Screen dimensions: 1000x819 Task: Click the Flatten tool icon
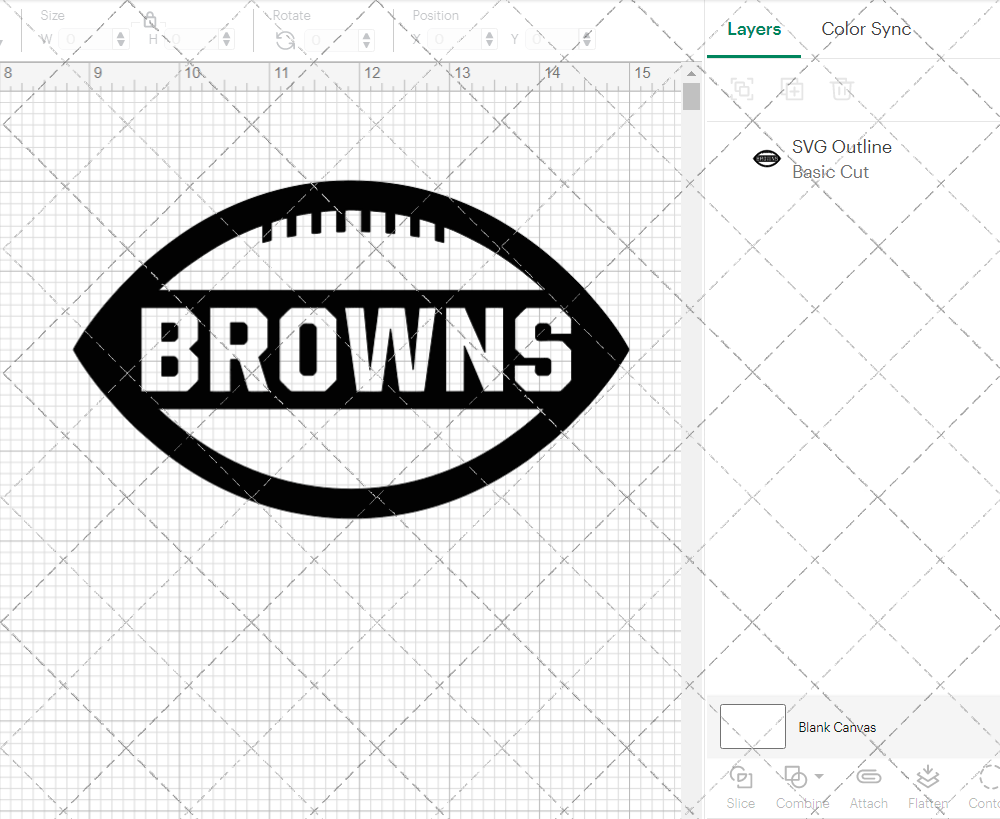[927, 778]
